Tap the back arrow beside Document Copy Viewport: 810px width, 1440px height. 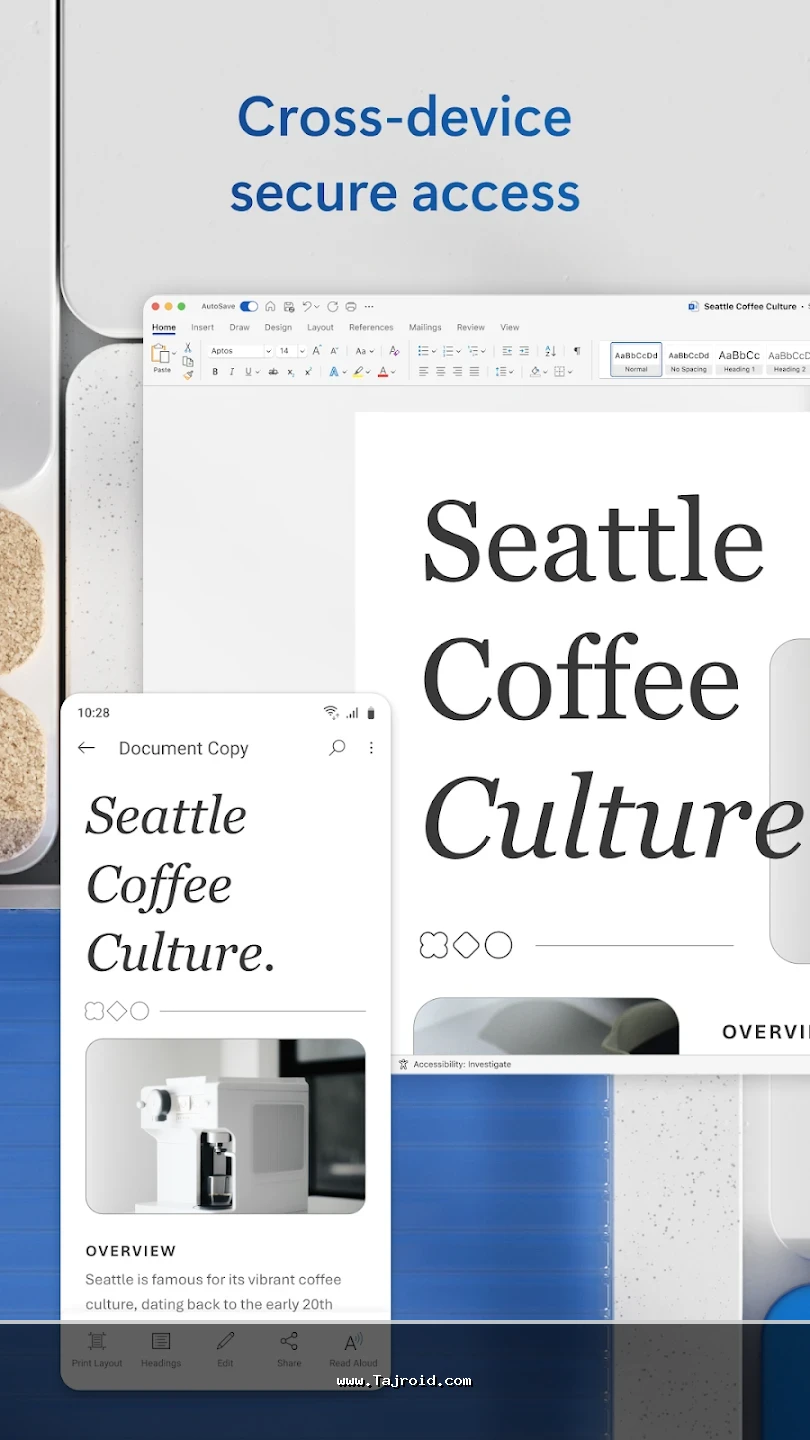(87, 748)
